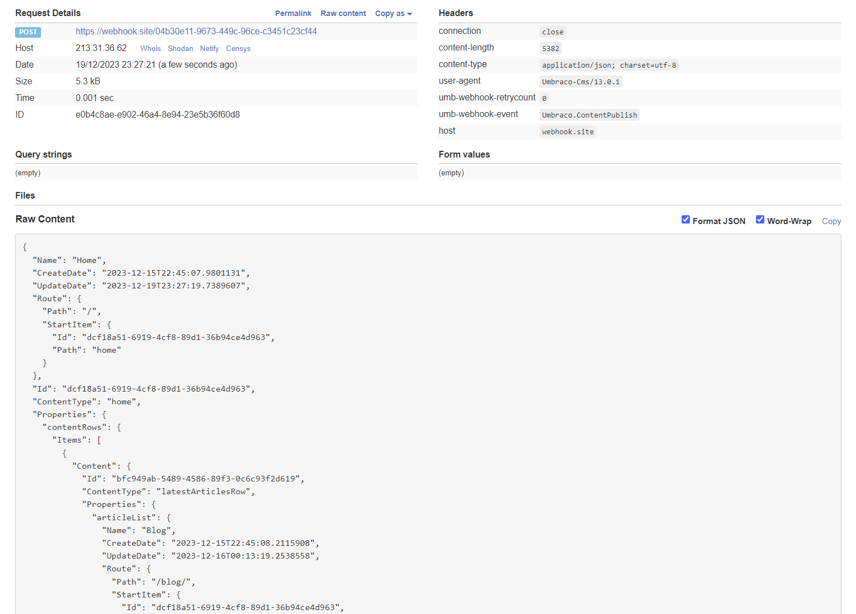Open the Permalink link

tap(293, 14)
